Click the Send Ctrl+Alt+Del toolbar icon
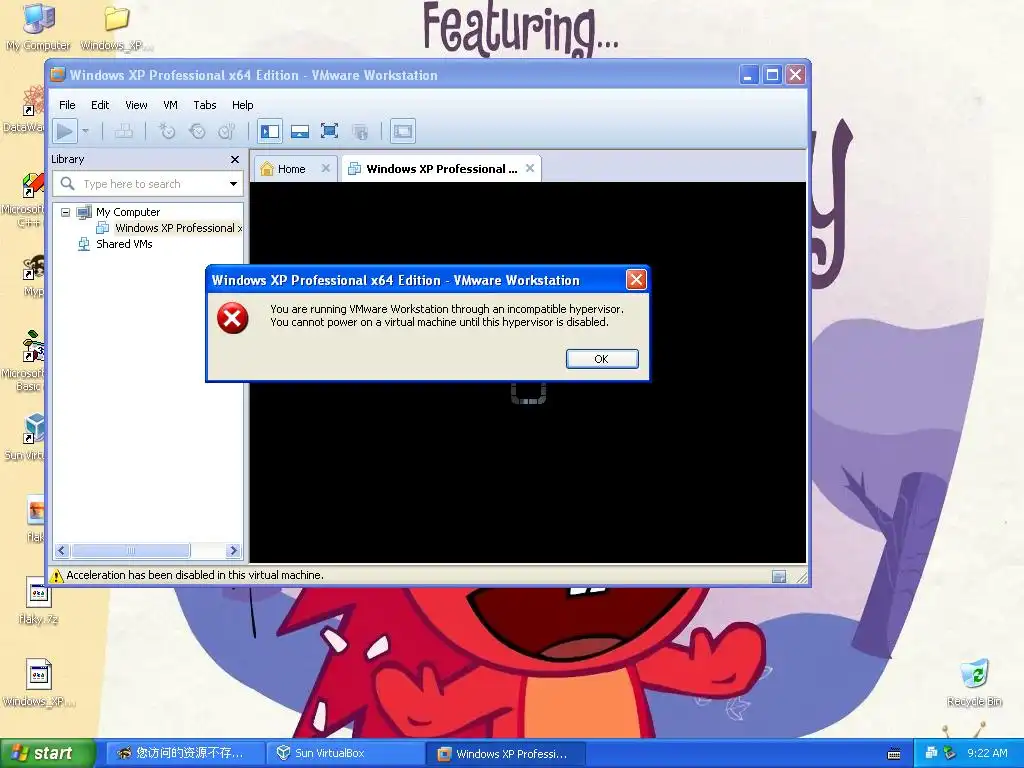This screenshot has height=768, width=1024. (x=123, y=131)
